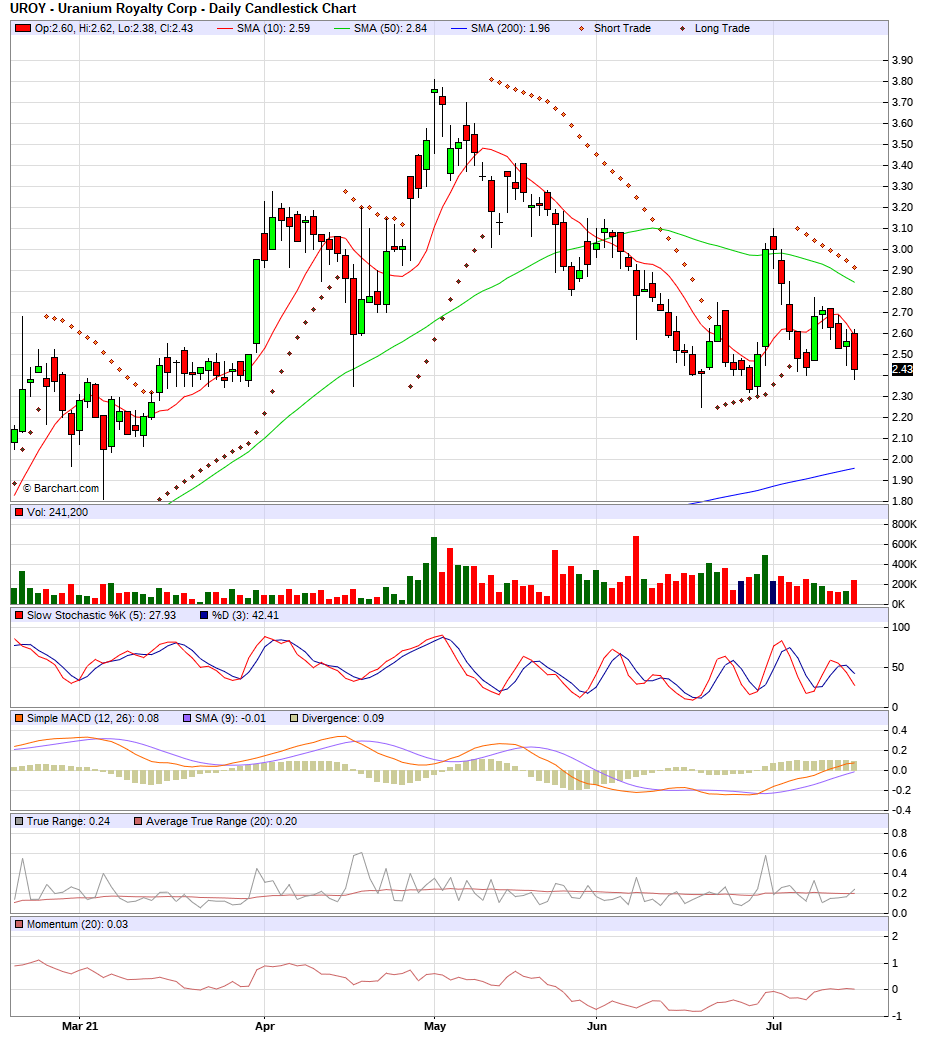930x1057 pixels.
Task: Click the tallest green volume bar near May
Action: pos(434,570)
